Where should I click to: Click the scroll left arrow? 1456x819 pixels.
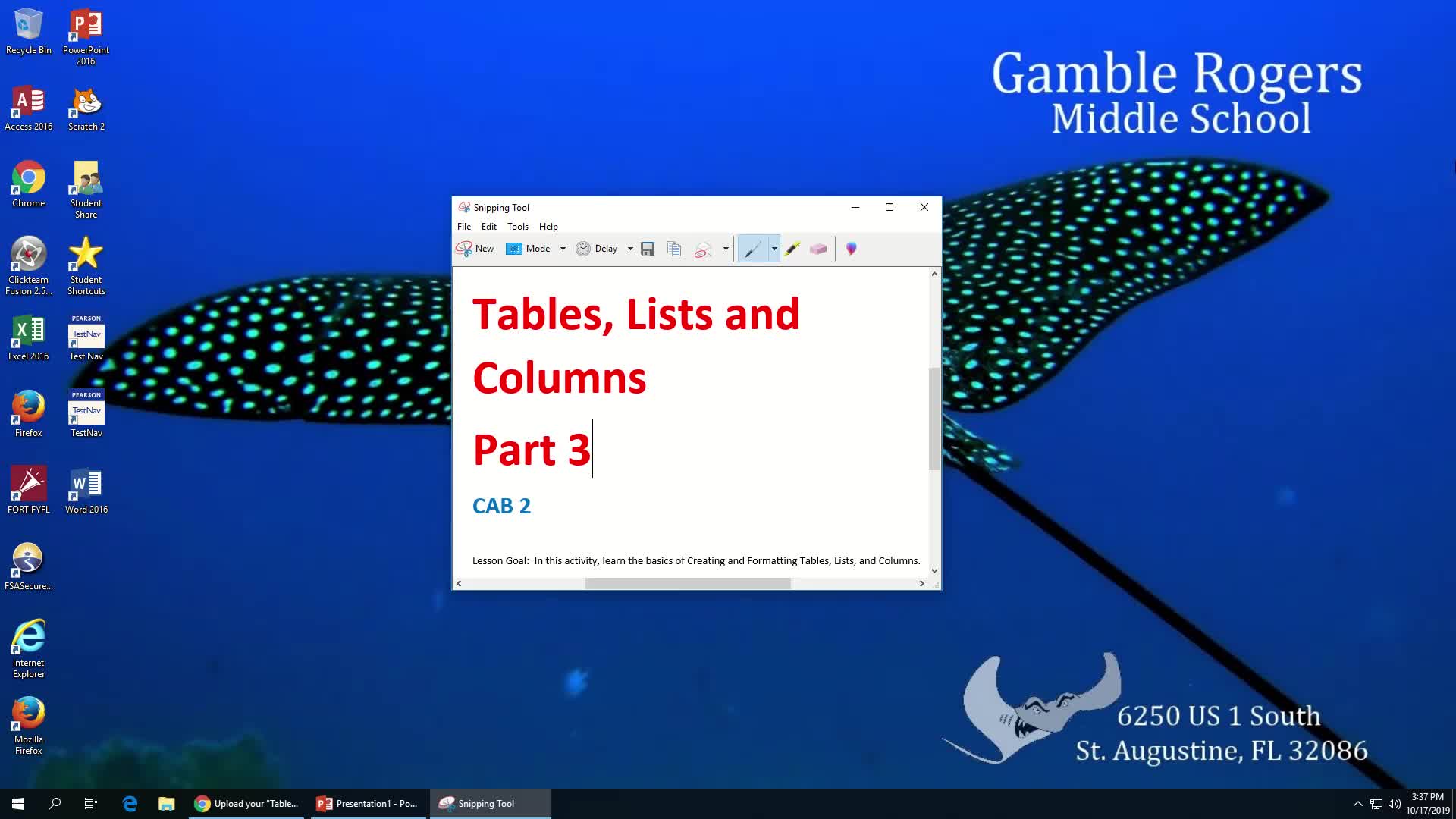(x=459, y=583)
